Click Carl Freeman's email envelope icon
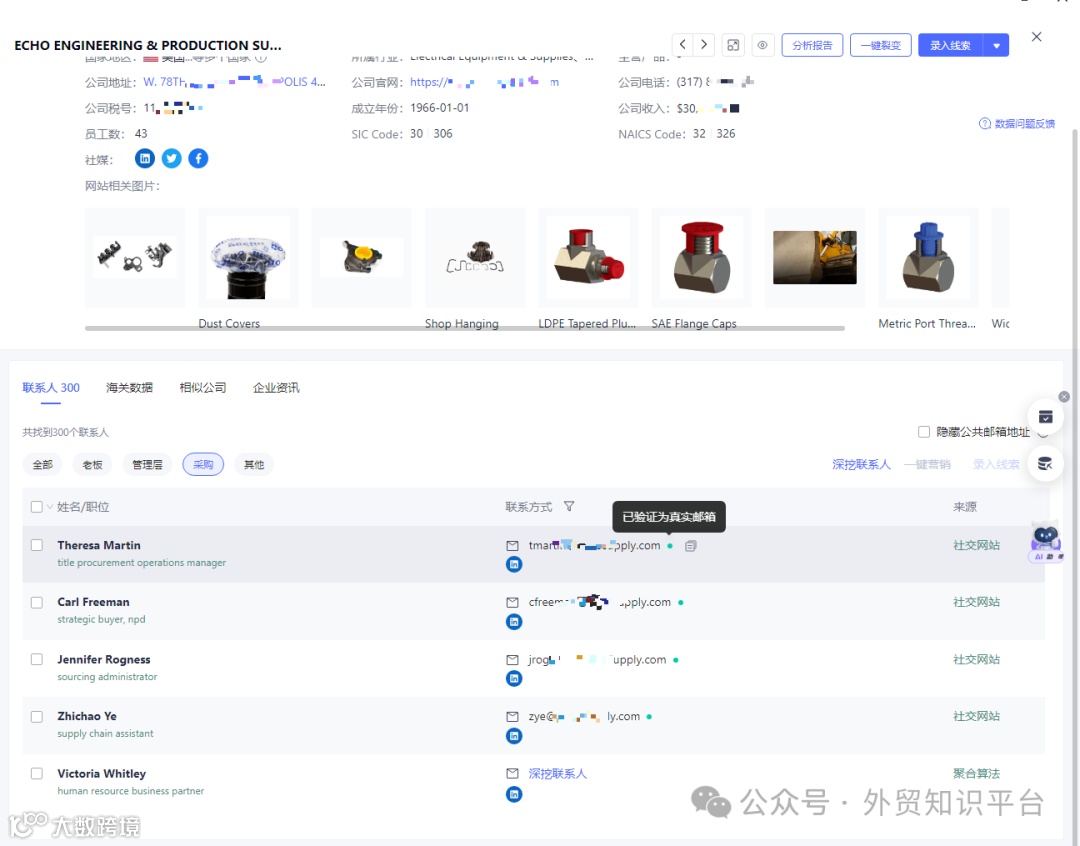1080x846 pixels. [x=512, y=602]
